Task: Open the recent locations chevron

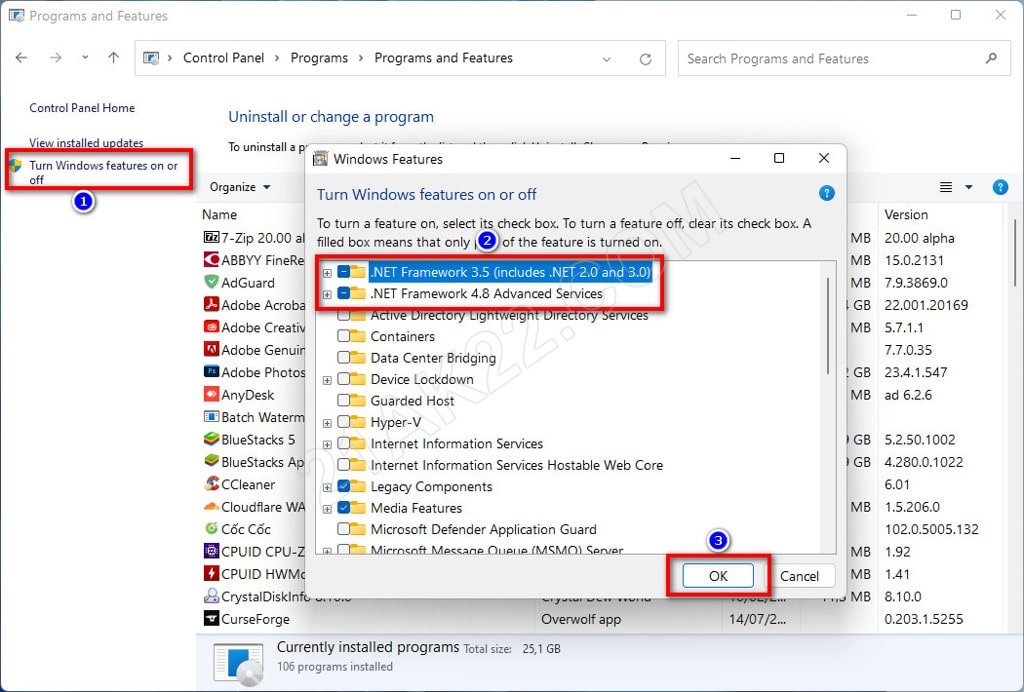Action: [85, 57]
